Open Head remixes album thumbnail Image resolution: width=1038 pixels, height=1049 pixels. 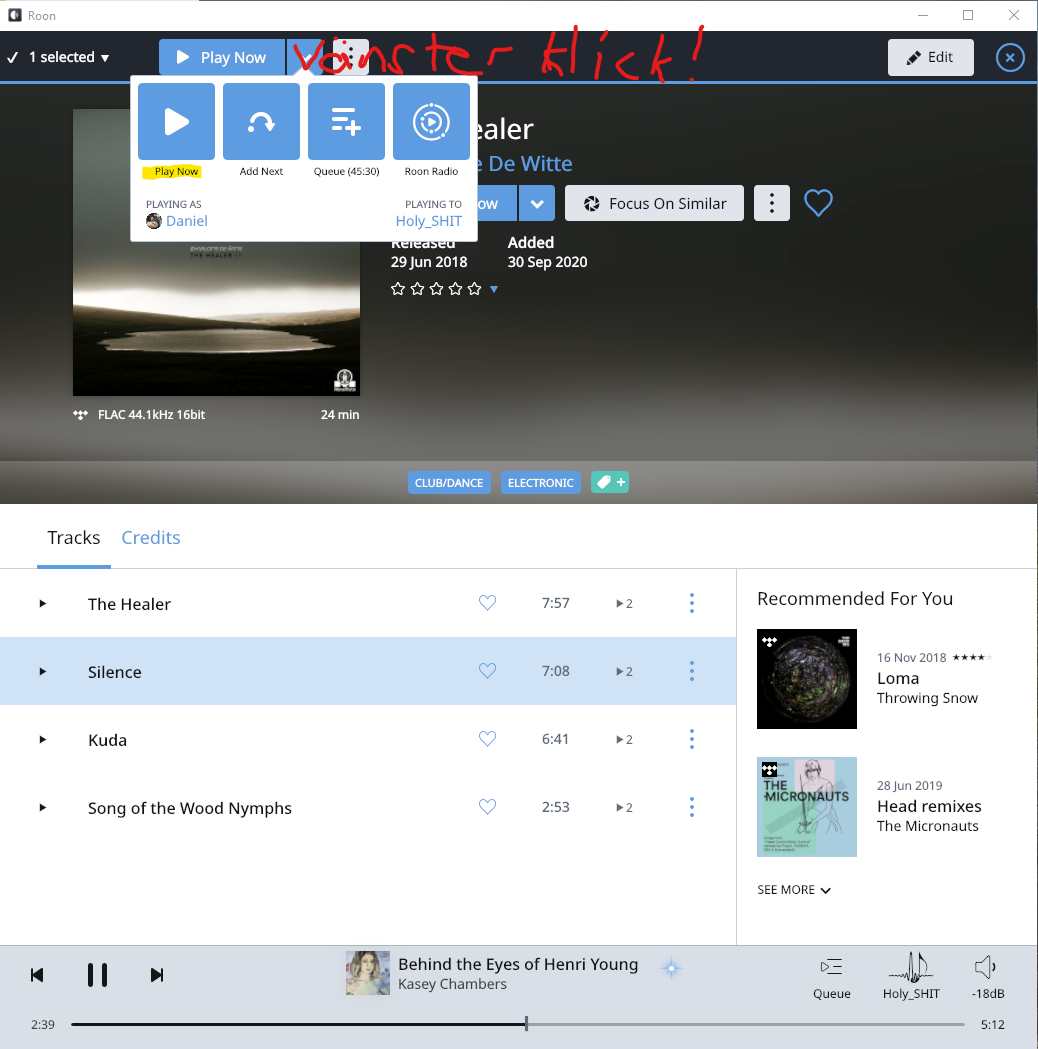coord(807,807)
